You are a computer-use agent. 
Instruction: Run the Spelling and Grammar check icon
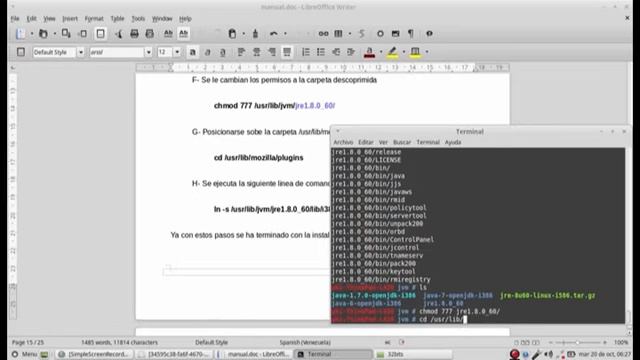pos(168,33)
